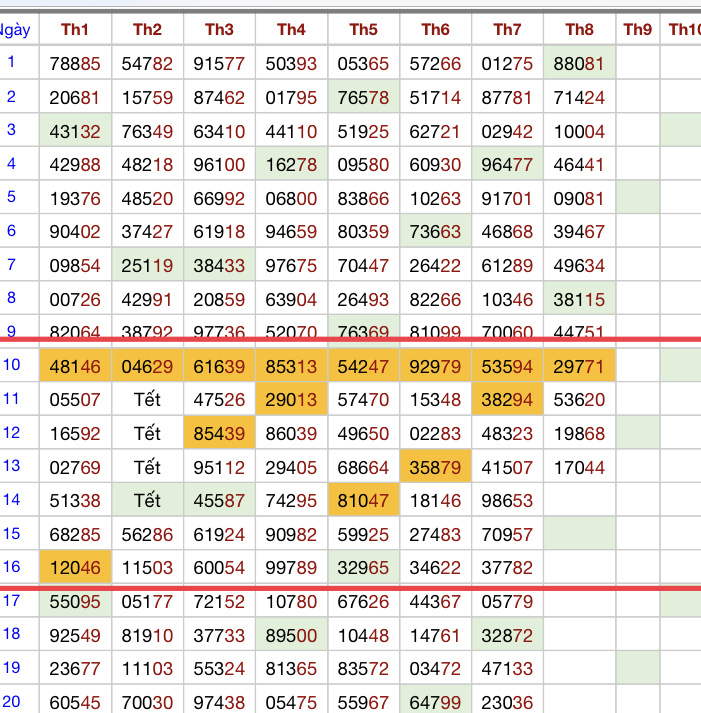Open day 1 row link

click(12, 63)
